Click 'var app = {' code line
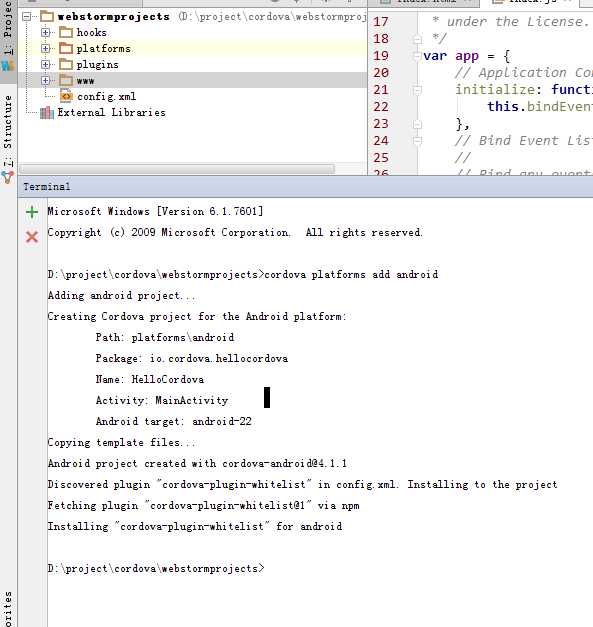This screenshot has width=593, height=627. (467, 56)
